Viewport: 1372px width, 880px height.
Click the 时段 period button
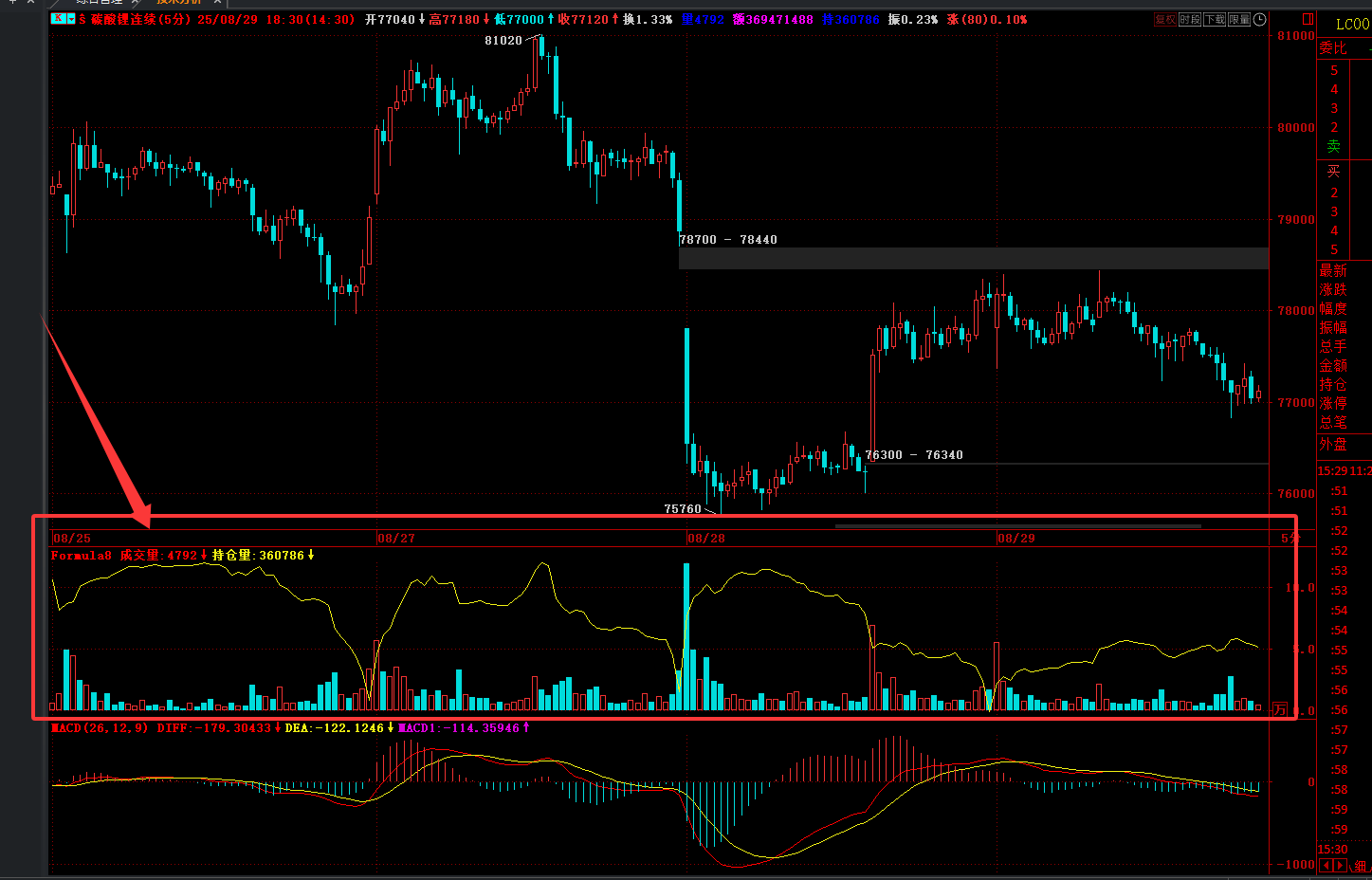coord(1190,19)
